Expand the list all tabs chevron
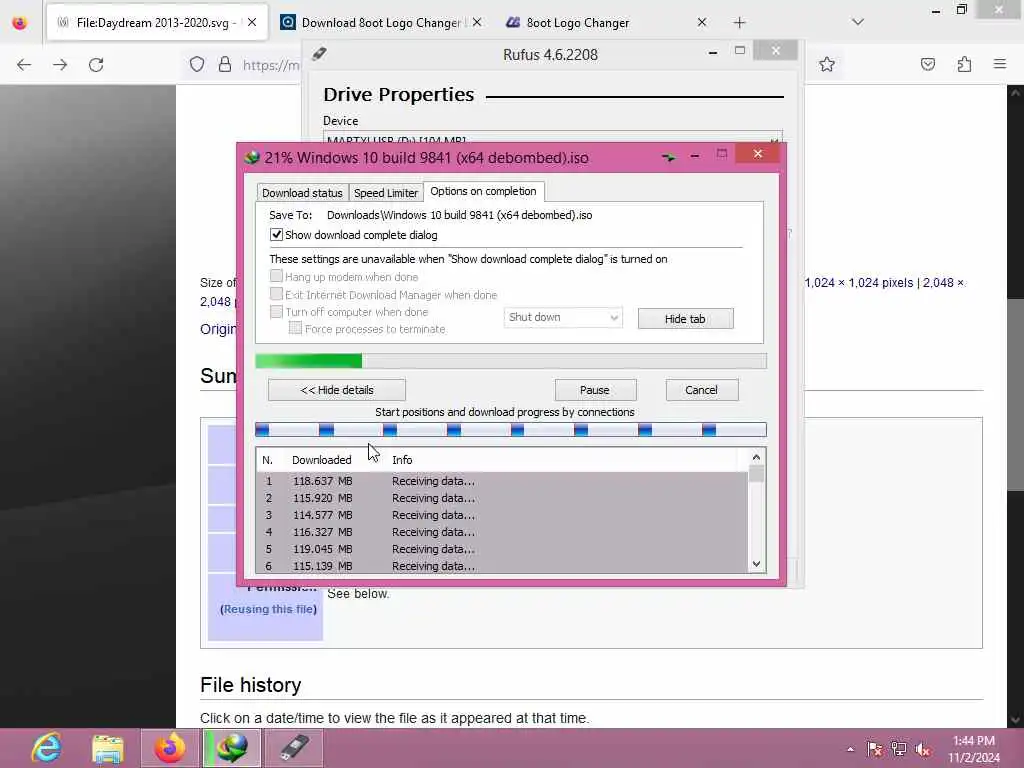This screenshot has width=1024, height=768. pyautogui.click(x=858, y=22)
